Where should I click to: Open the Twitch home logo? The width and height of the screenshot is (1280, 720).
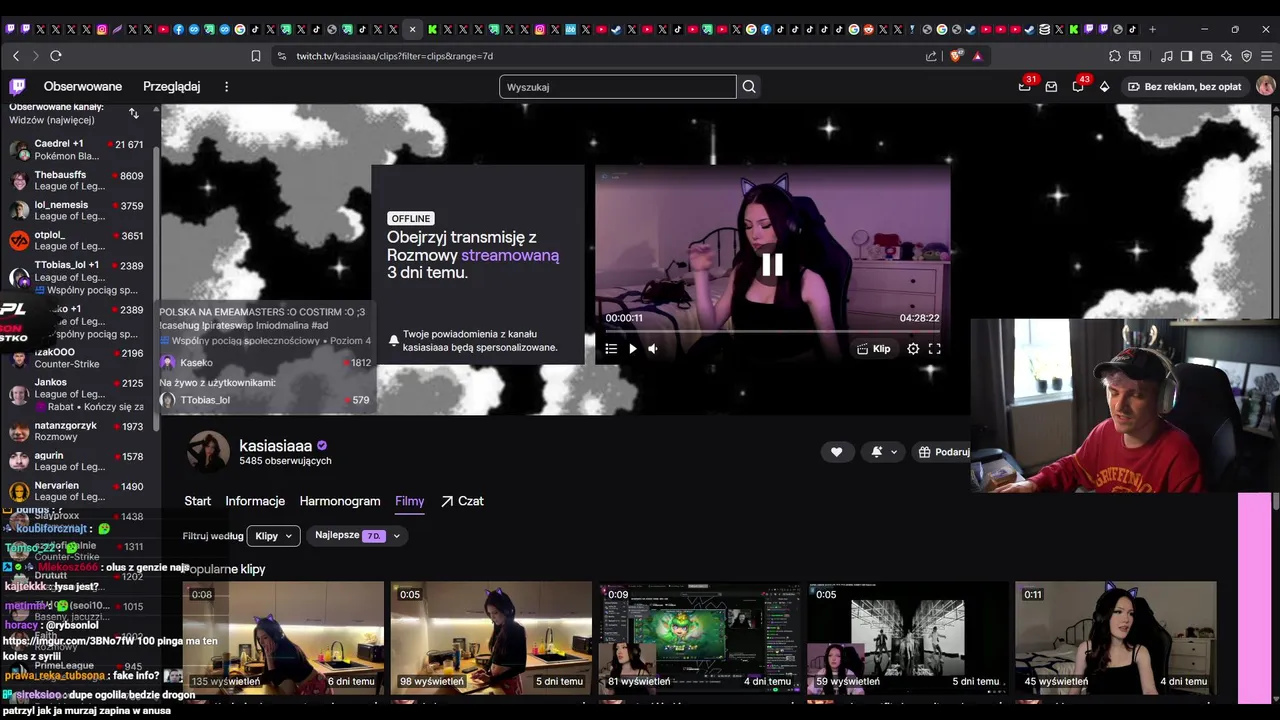(x=18, y=87)
